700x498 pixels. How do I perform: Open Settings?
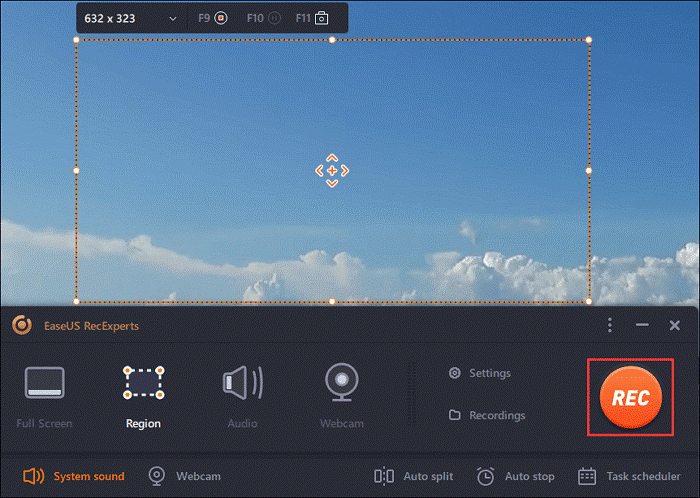point(480,373)
